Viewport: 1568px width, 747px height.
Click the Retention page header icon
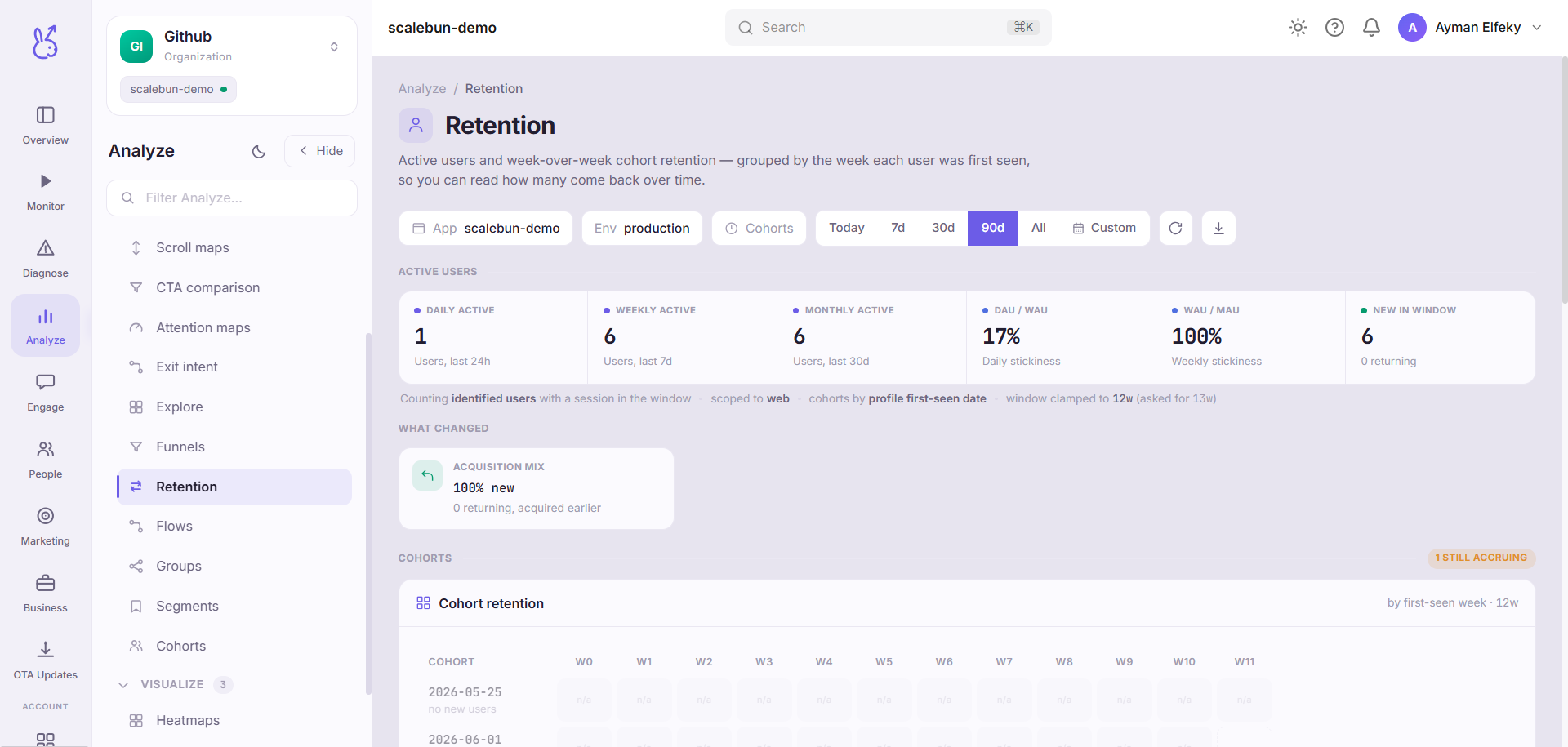(416, 126)
